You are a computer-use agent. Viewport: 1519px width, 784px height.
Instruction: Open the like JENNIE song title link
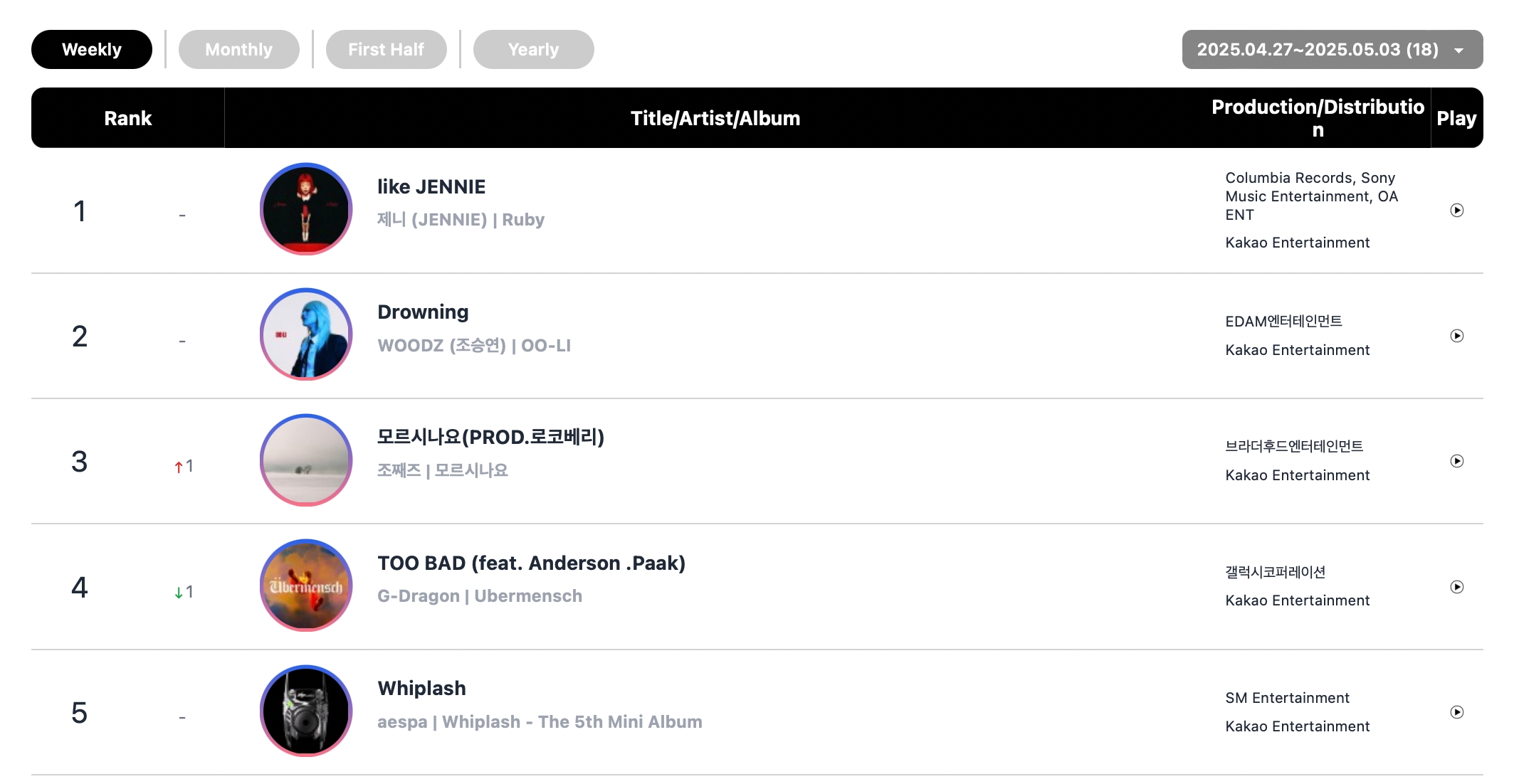tap(431, 186)
